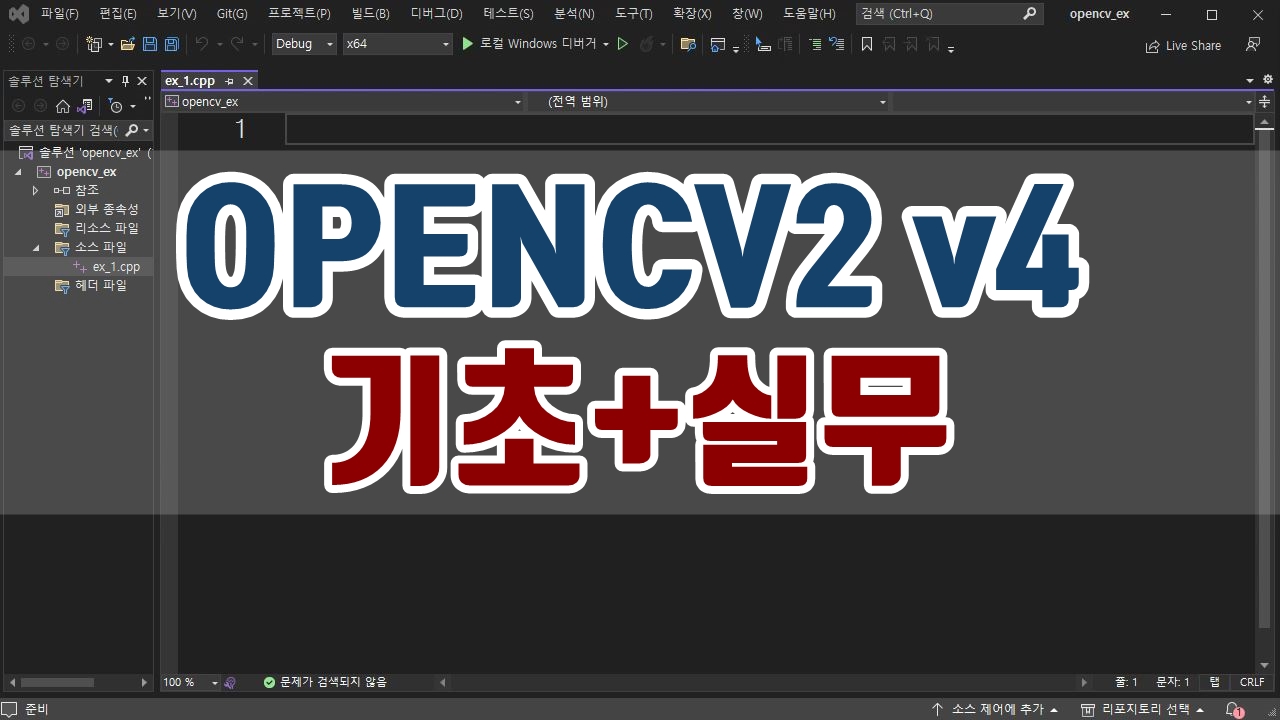Expand the 참조 tree node
The height and width of the screenshot is (720, 1280).
click(35, 190)
